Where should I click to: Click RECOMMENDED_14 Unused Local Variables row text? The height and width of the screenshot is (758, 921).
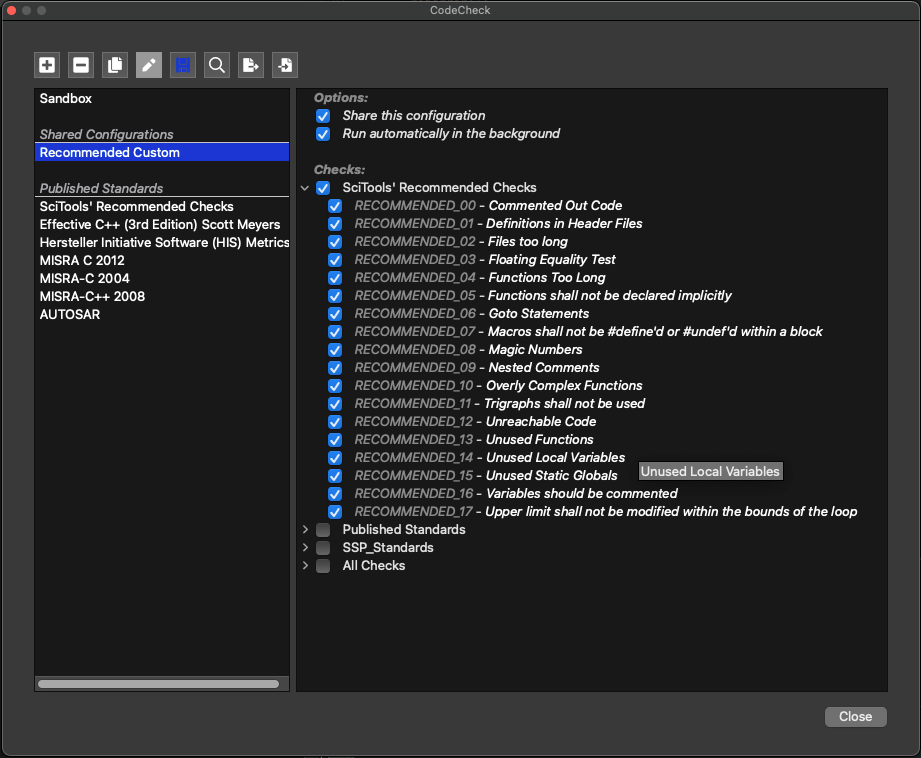point(490,458)
